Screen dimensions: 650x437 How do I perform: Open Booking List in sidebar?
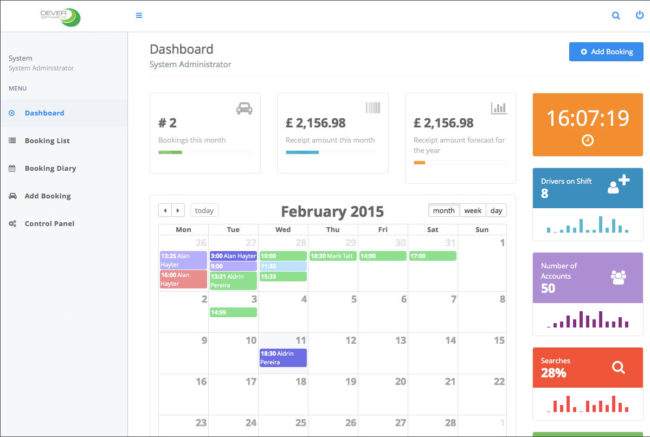point(47,141)
